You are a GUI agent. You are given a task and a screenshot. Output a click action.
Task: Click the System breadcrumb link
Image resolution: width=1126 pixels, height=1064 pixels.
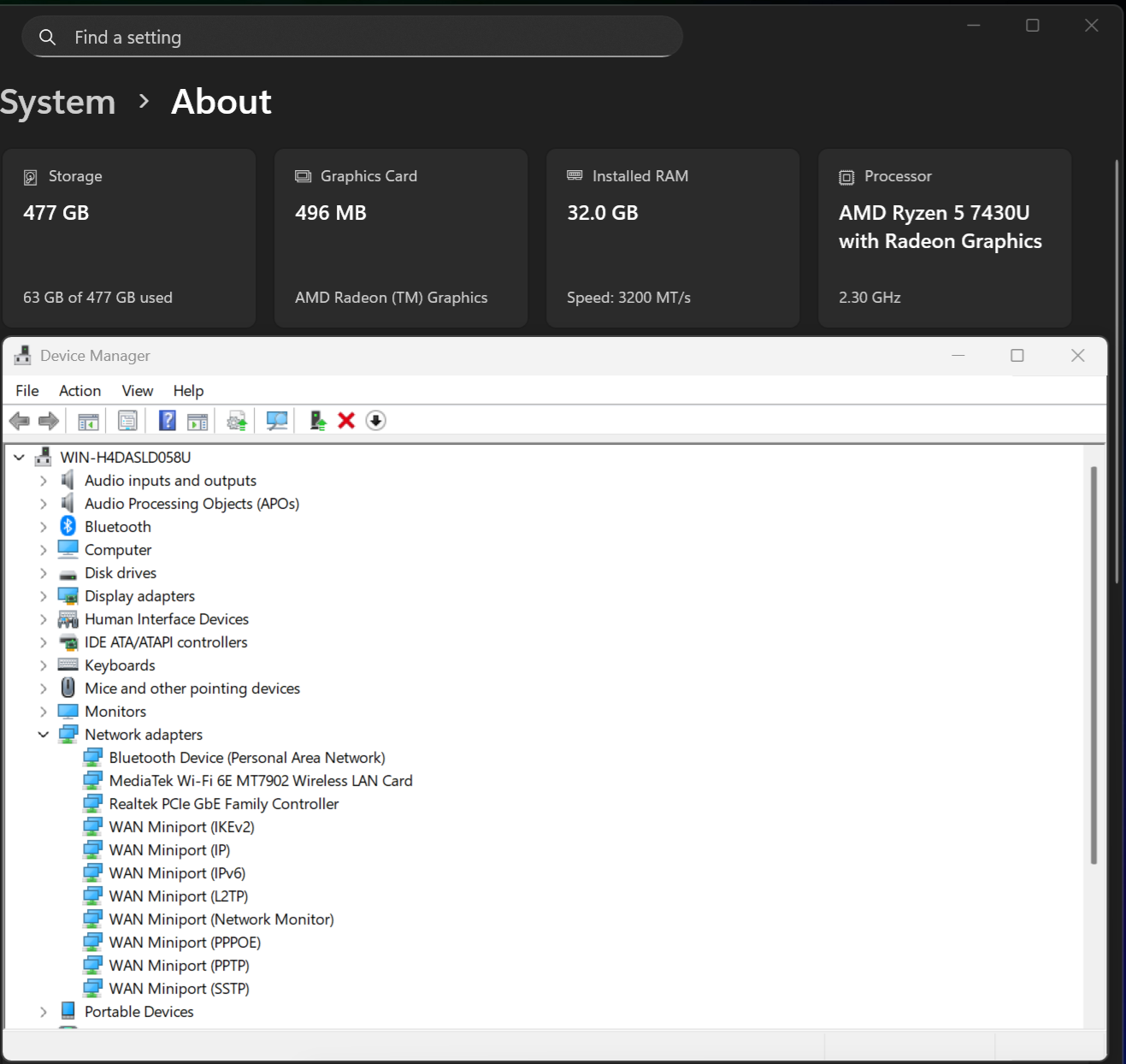pyautogui.click(x=57, y=102)
